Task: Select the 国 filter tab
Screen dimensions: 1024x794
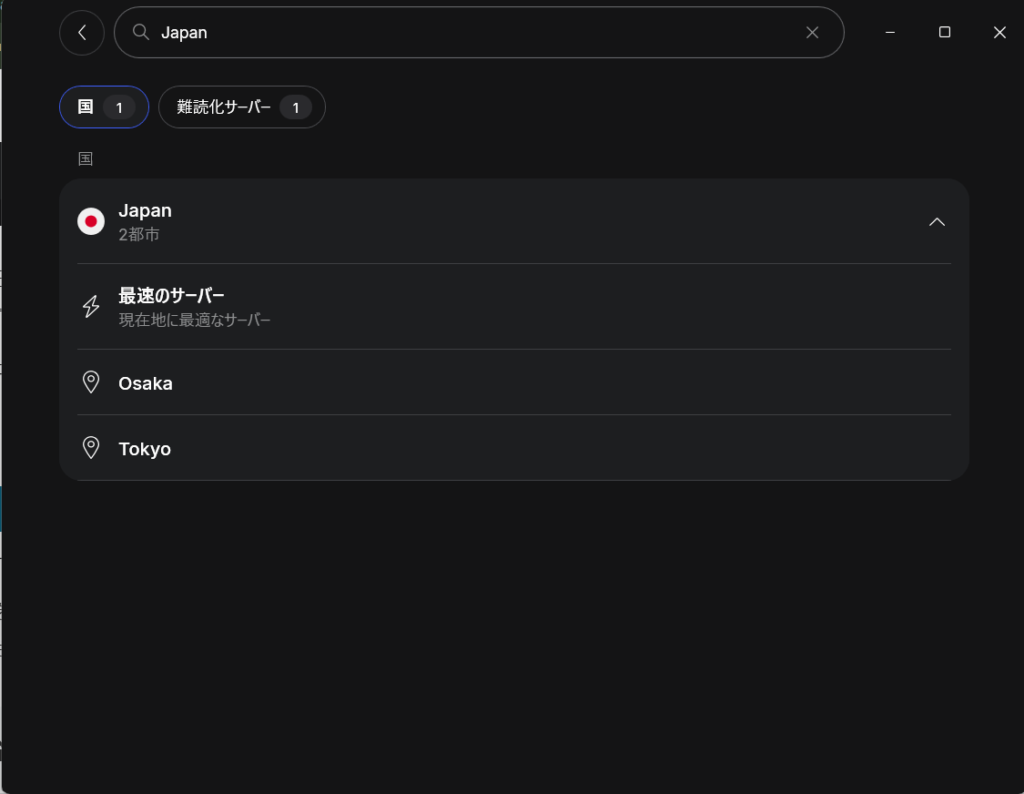Action: [x=104, y=107]
